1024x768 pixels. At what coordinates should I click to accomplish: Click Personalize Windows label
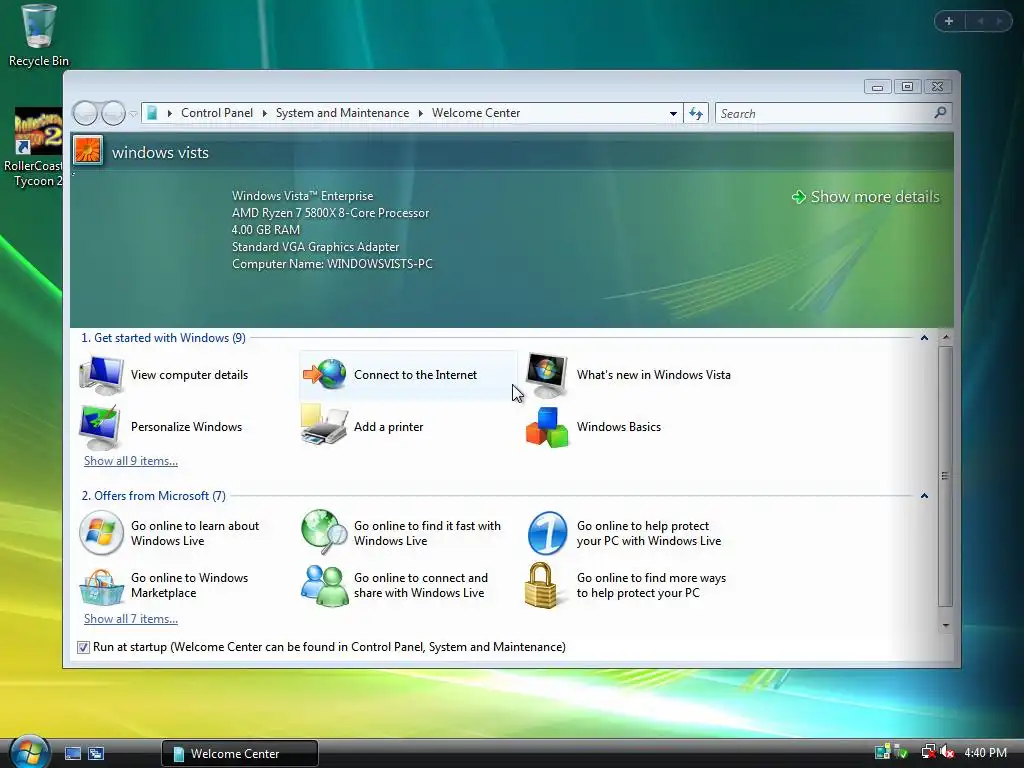tap(186, 427)
